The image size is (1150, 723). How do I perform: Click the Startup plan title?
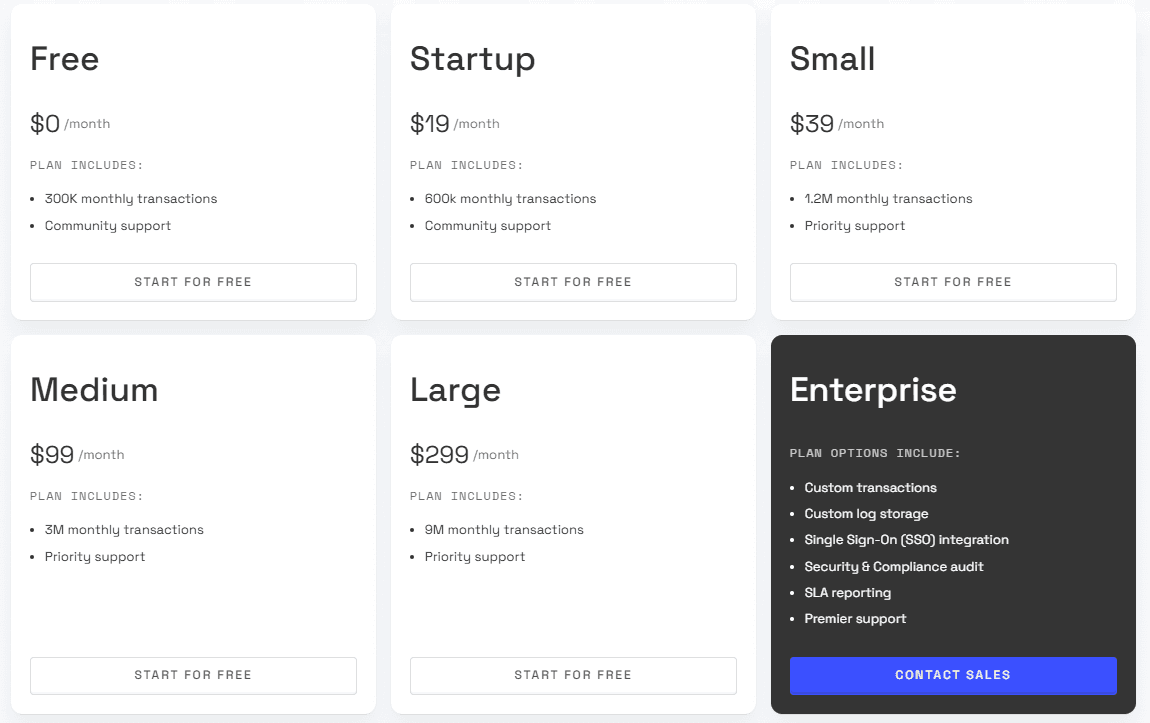472,60
